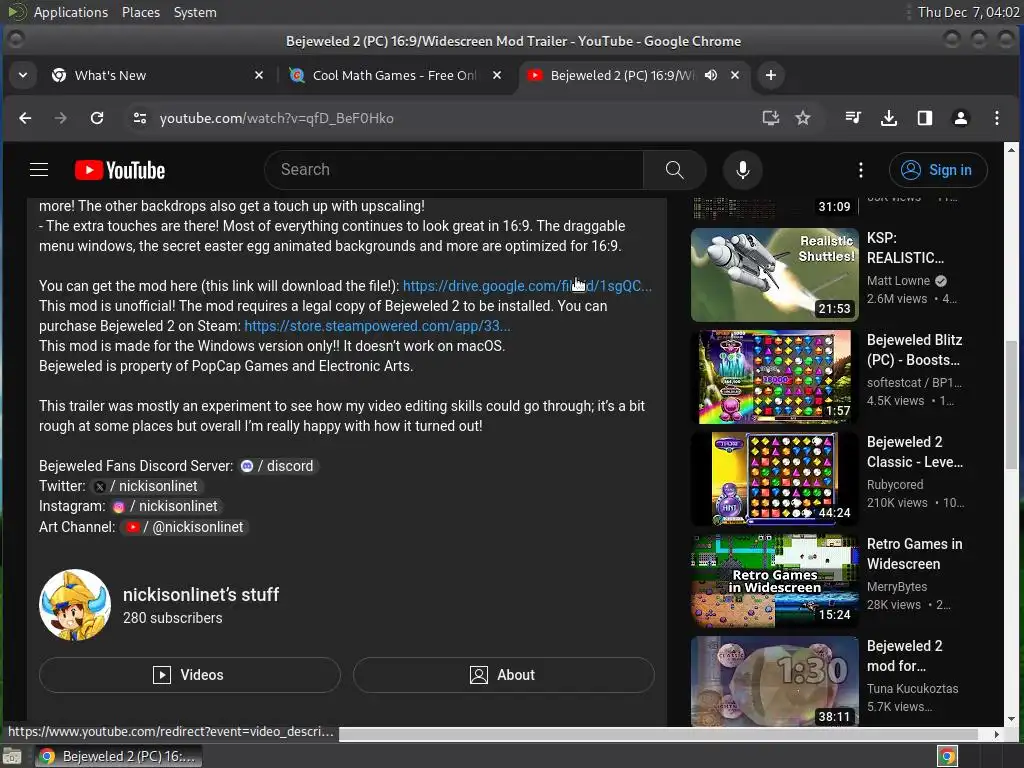Reload the page

[97, 118]
